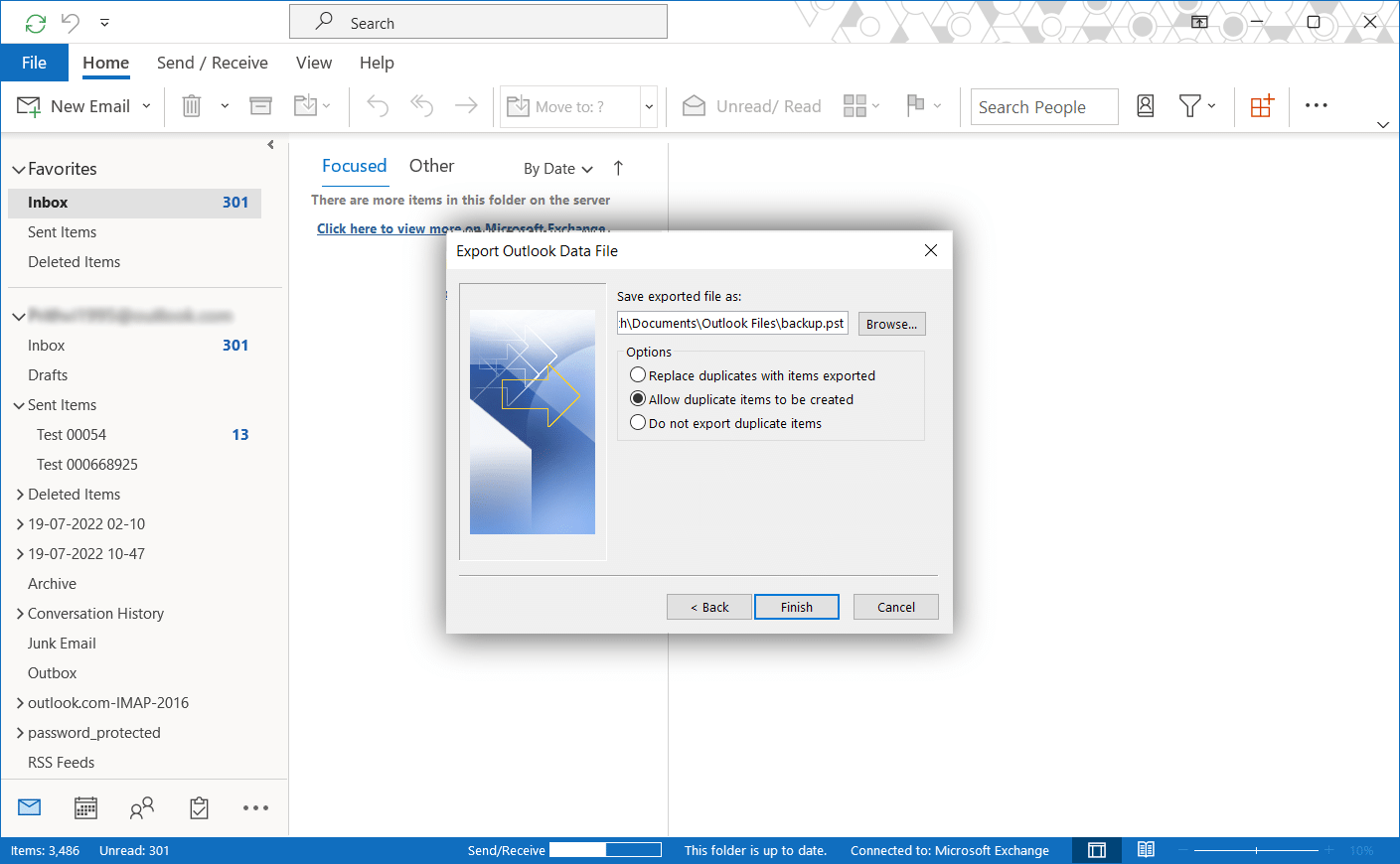
Task: Select Replace duplicates with items exported
Action: coord(752,375)
